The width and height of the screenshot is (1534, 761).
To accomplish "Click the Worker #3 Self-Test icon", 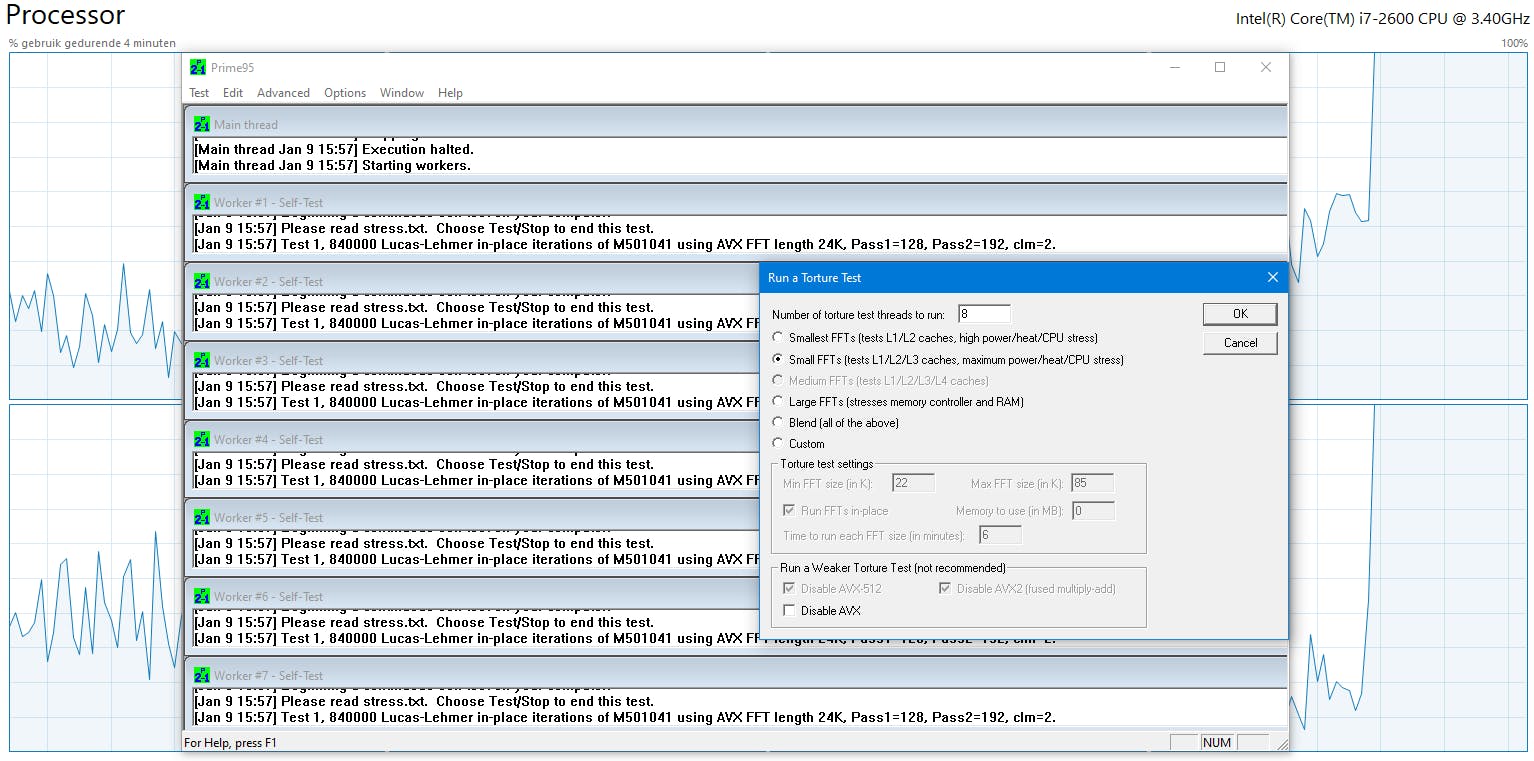I will 202,361.
